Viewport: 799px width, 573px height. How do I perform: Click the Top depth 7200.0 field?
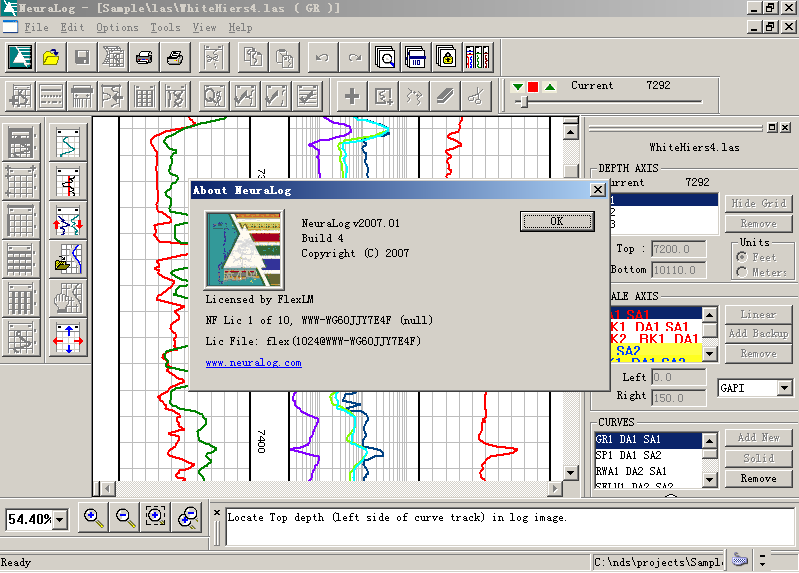click(679, 249)
